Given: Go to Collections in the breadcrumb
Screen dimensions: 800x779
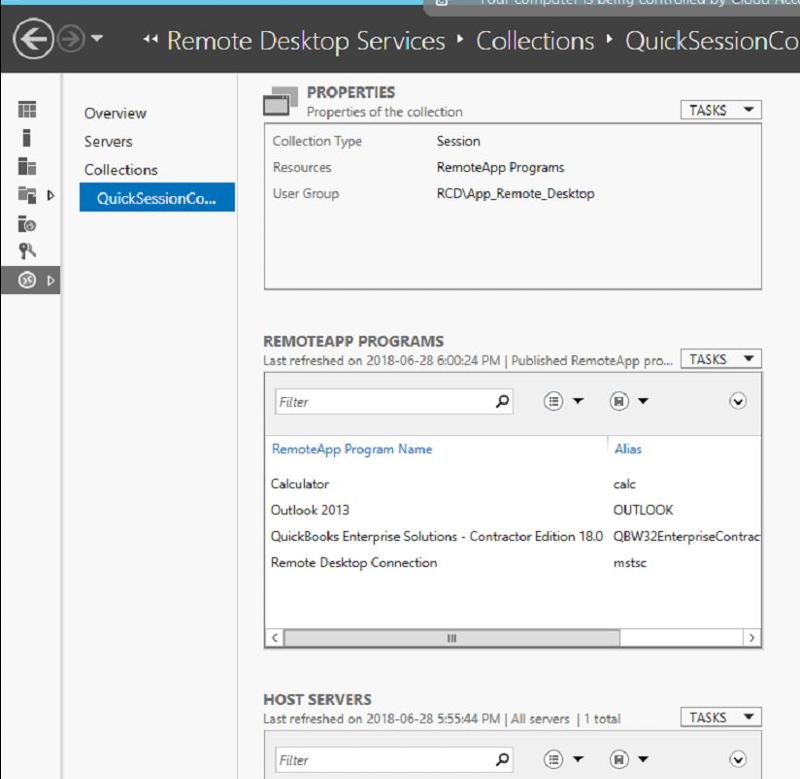Looking at the screenshot, I should (x=535, y=41).
